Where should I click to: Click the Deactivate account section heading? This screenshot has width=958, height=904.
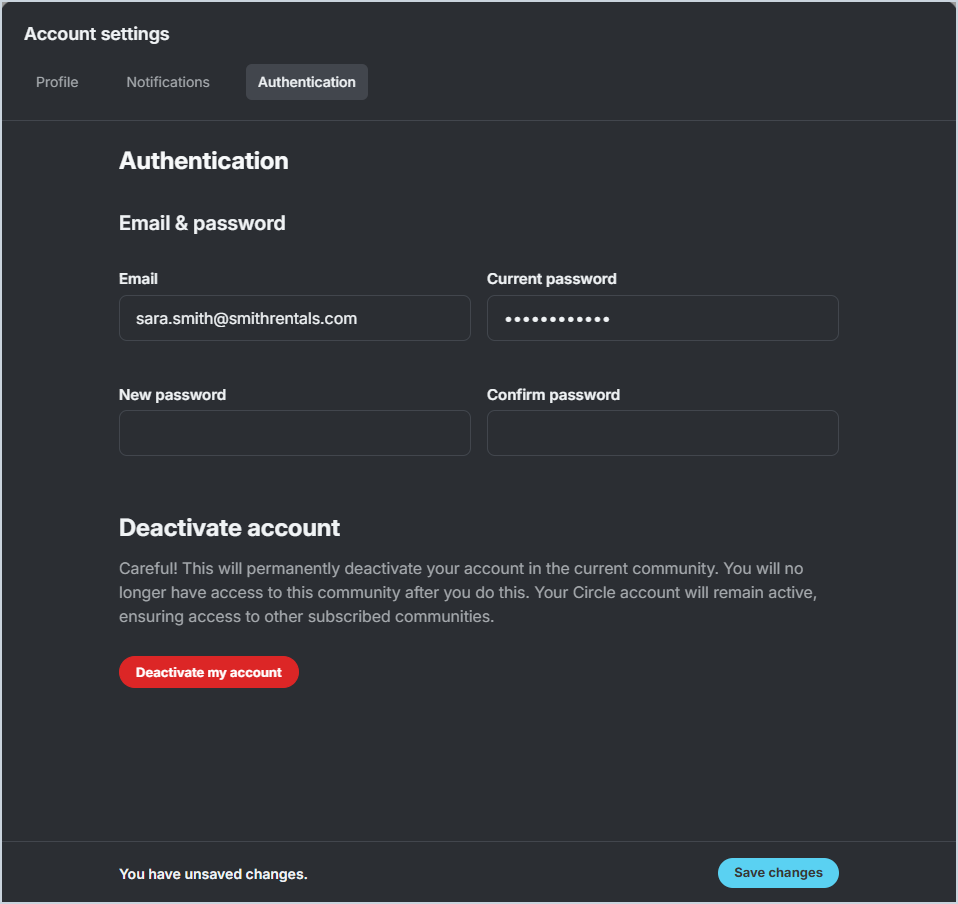[x=229, y=527]
